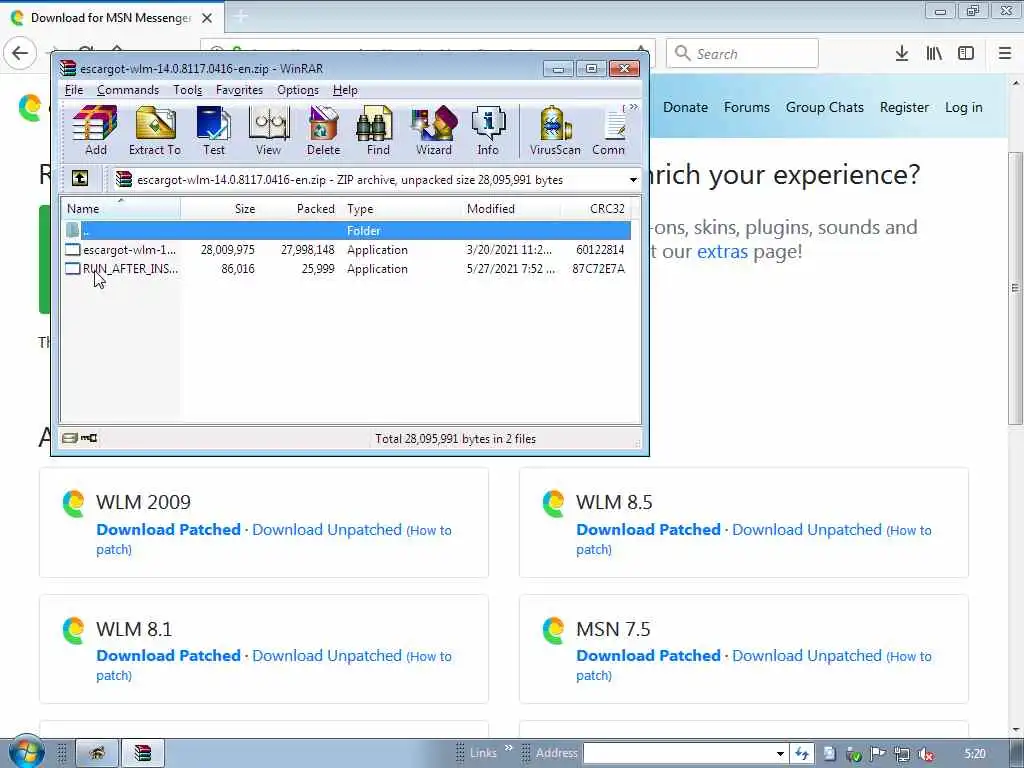
Task: Click the page vertical scrollbar thumb
Action: click(1015, 287)
